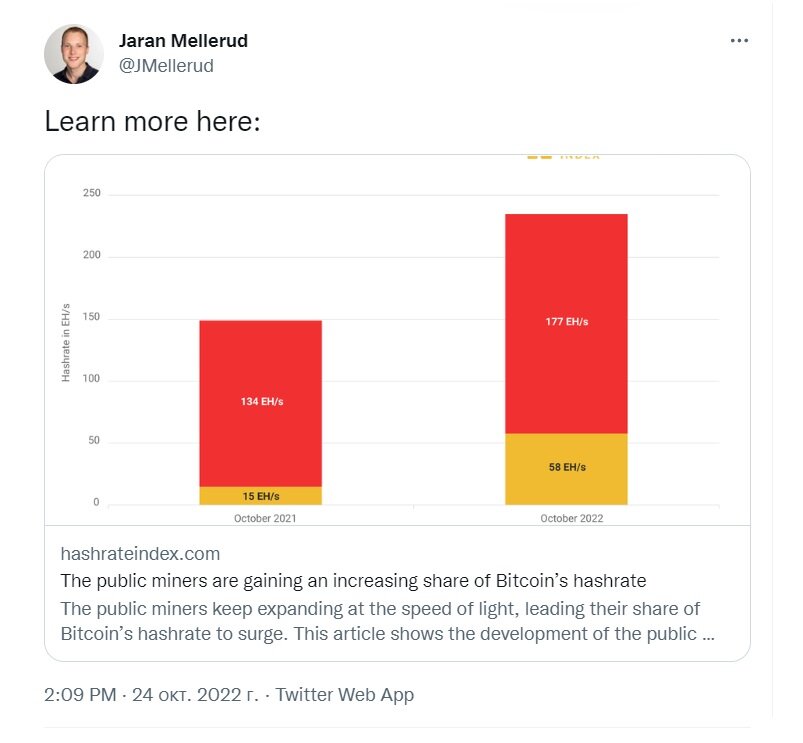The image size is (803, 743).
Task: Click the @JMellerud handle
Action: [x=166, y=66]
